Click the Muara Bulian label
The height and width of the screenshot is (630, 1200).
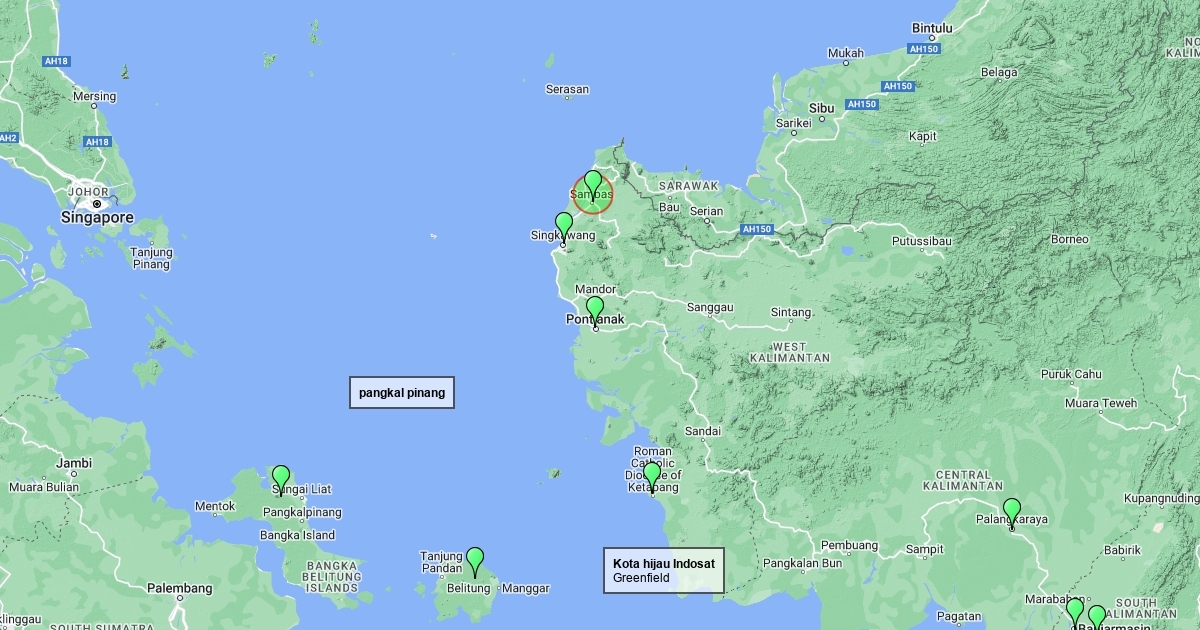coord(43,487)
